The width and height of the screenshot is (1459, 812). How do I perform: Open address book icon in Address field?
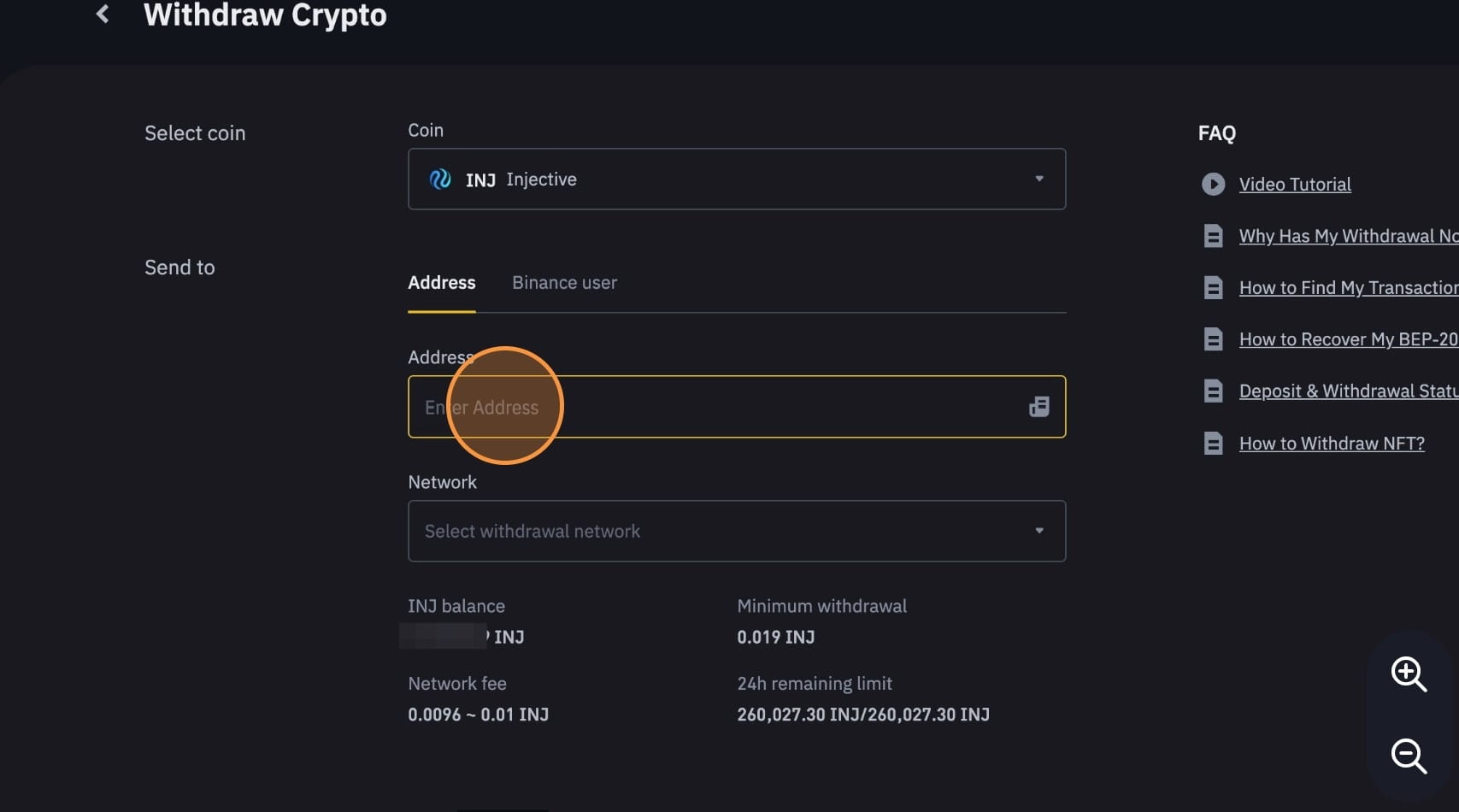[x=1038, y=407]
